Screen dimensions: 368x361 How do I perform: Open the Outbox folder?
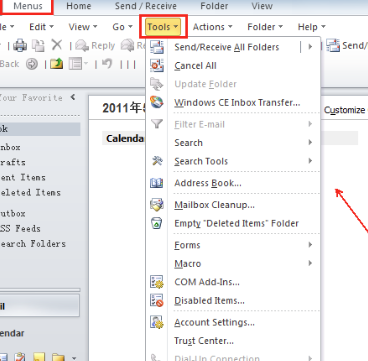click(x=13, y=213)
